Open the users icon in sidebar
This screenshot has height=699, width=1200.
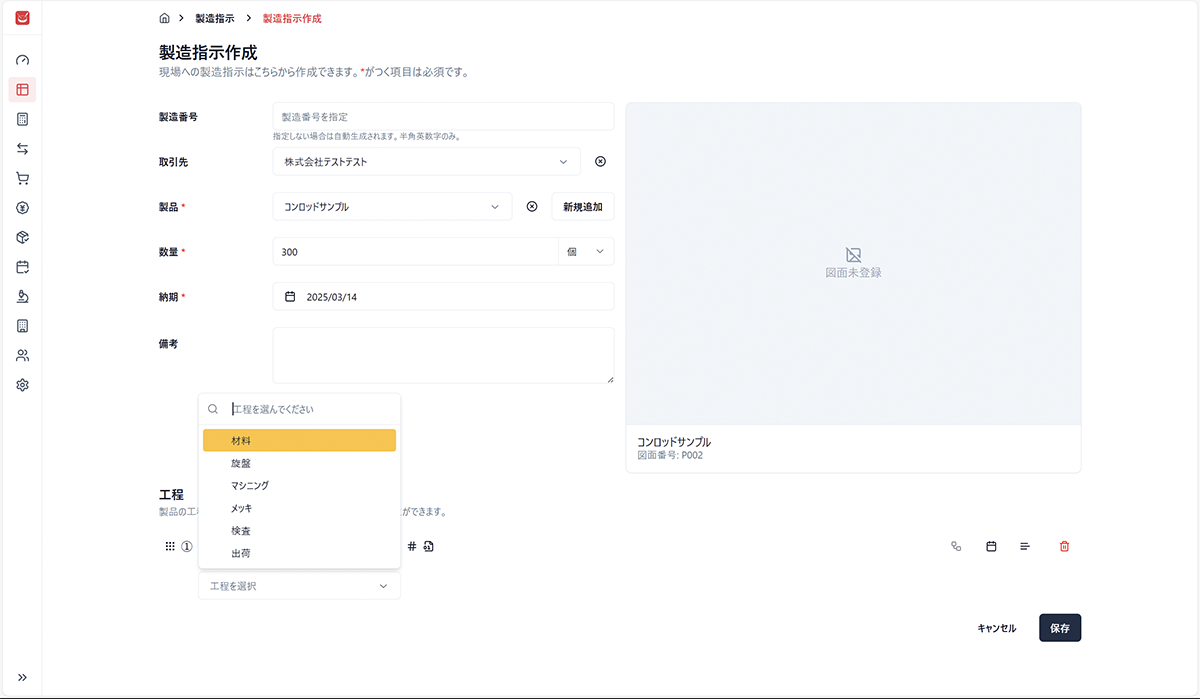[x=22, y=356]
